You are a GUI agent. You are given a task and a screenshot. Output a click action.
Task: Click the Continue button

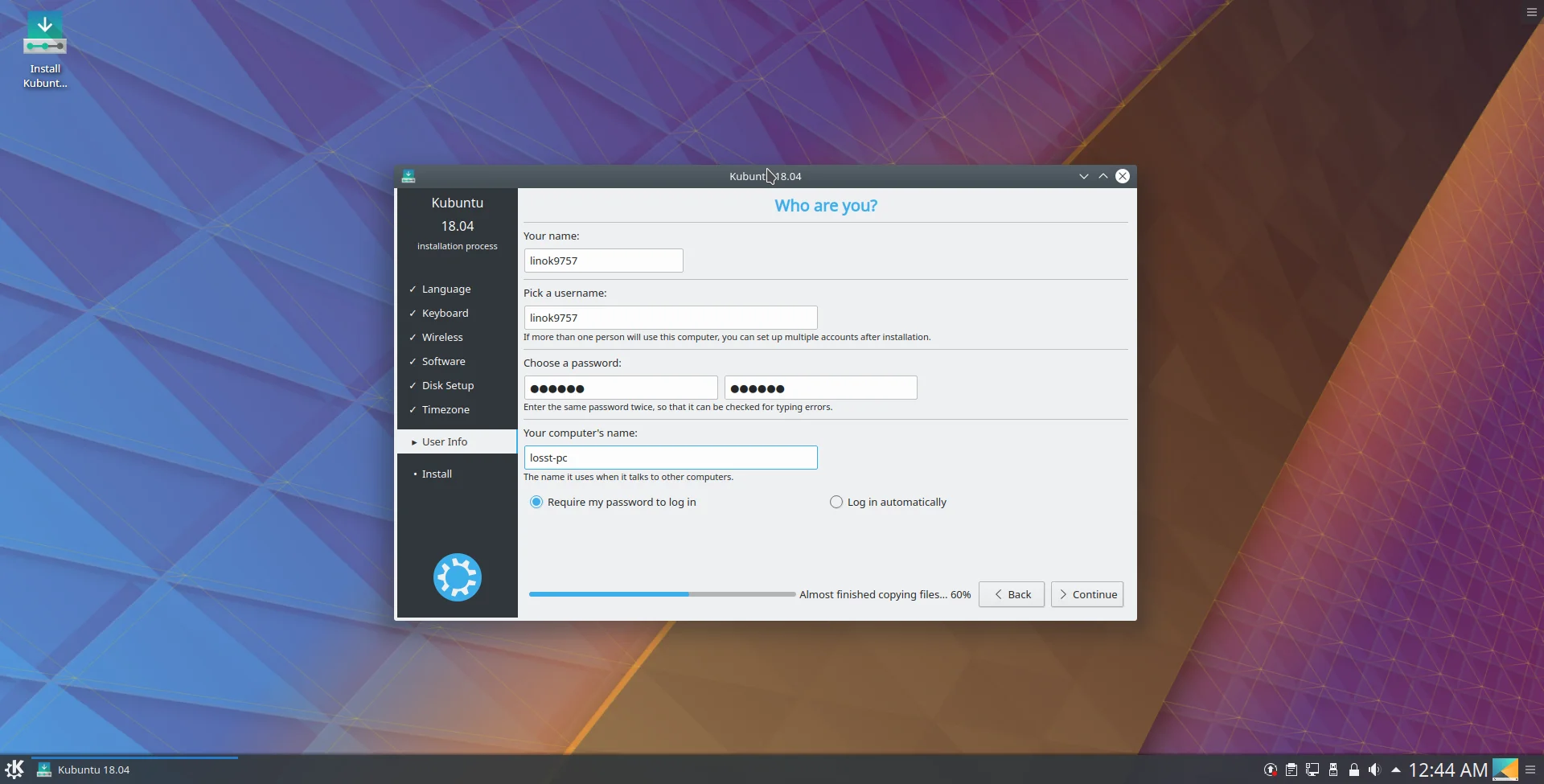pos(1087,594)
